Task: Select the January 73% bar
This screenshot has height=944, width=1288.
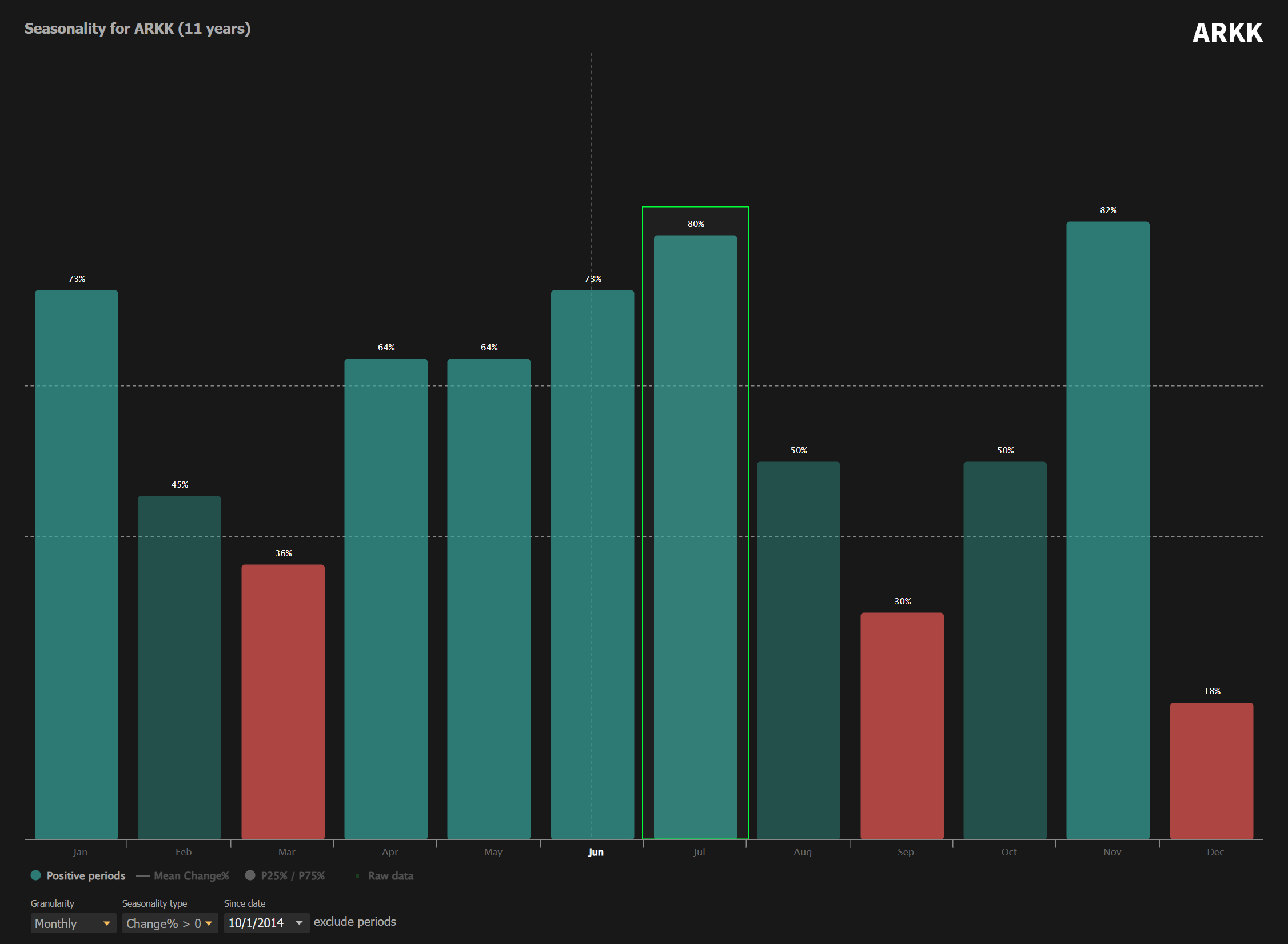Action: pyautogui.click(x=77, y=564)
